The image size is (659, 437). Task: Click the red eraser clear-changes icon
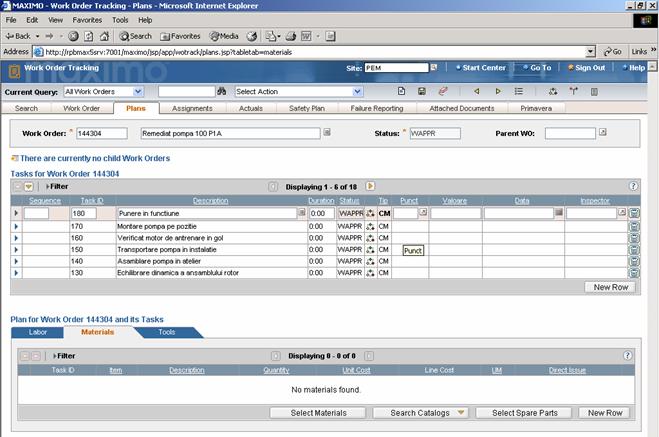tap(443, 91)
